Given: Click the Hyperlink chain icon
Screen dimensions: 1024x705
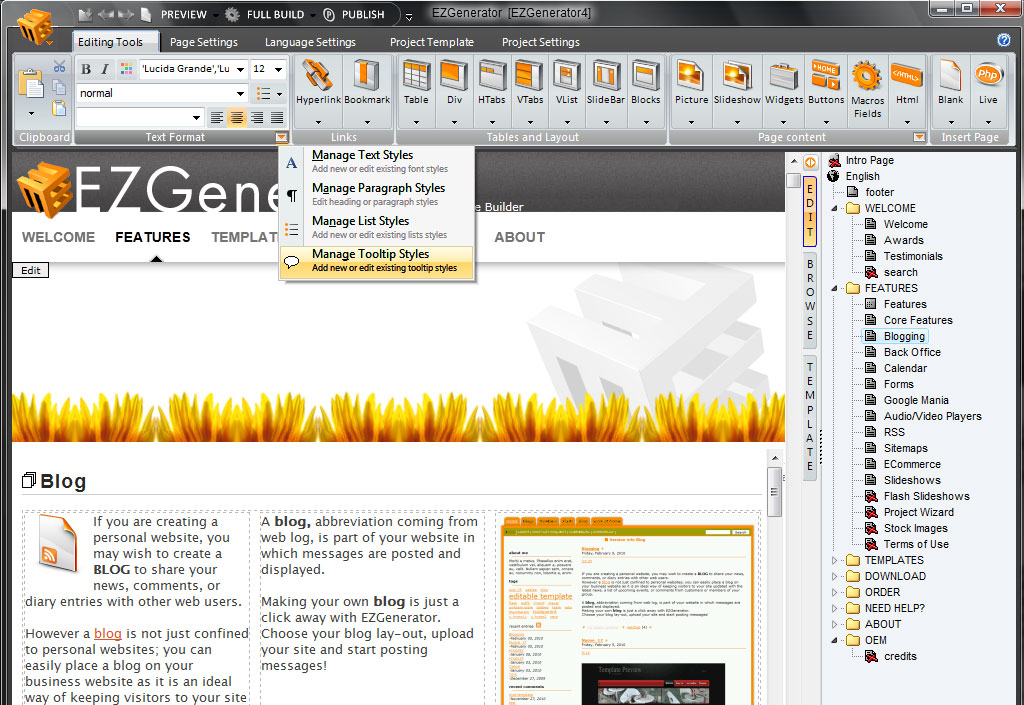Looking at the screenshot, I should pyautogui.click(x=319, y=78).
